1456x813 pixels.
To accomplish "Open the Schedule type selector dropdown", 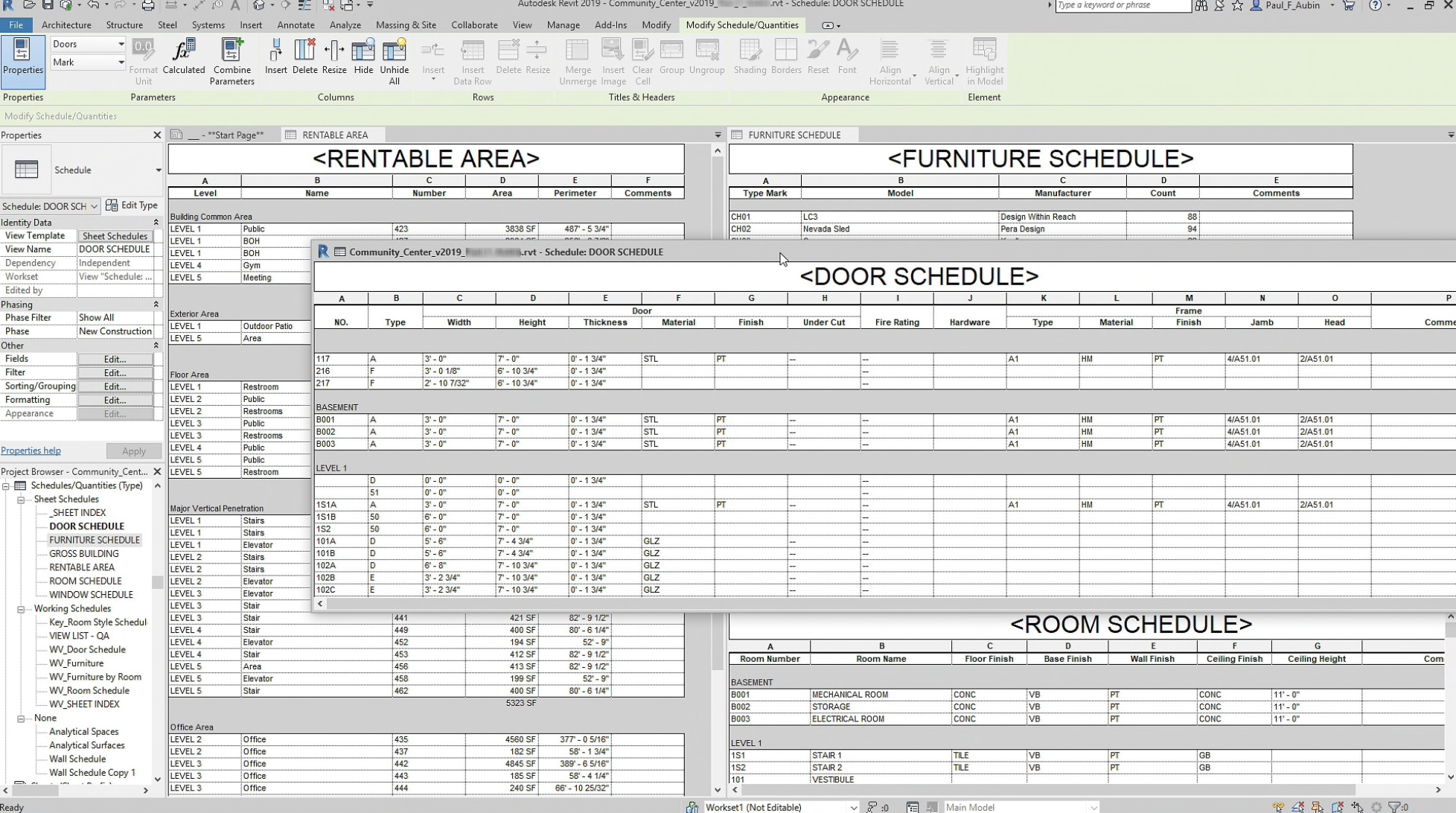I will click(158, 170).
